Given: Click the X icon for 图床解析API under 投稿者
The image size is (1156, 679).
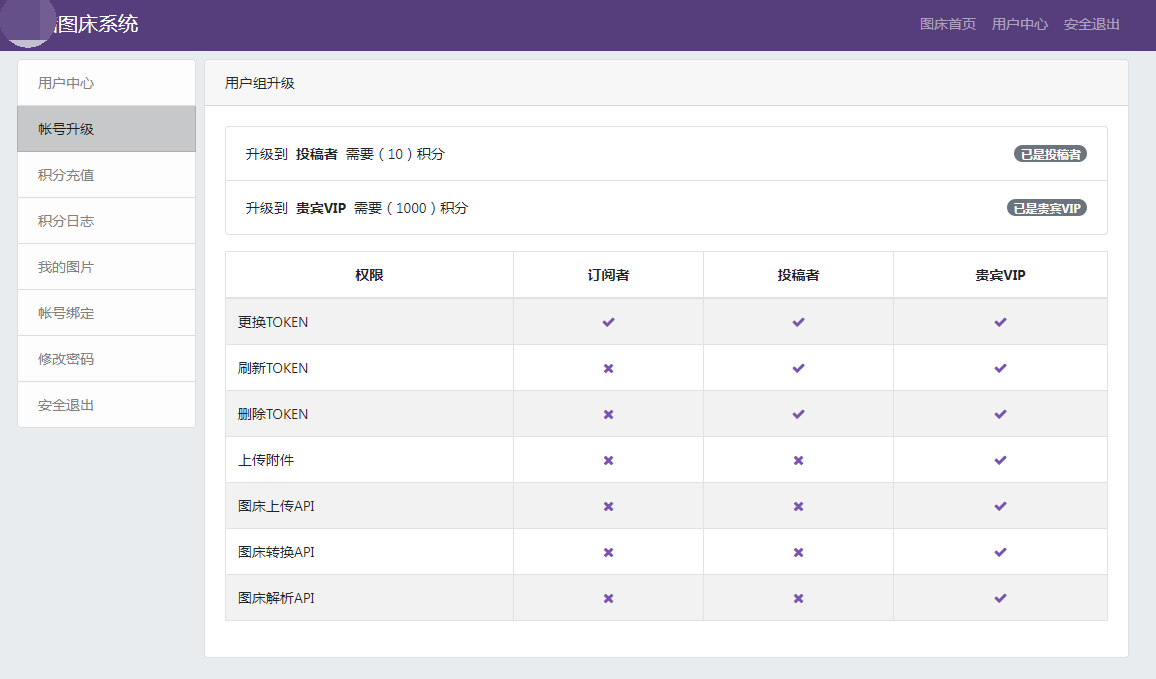Looking at the screenshot, I should click(797, 597).
